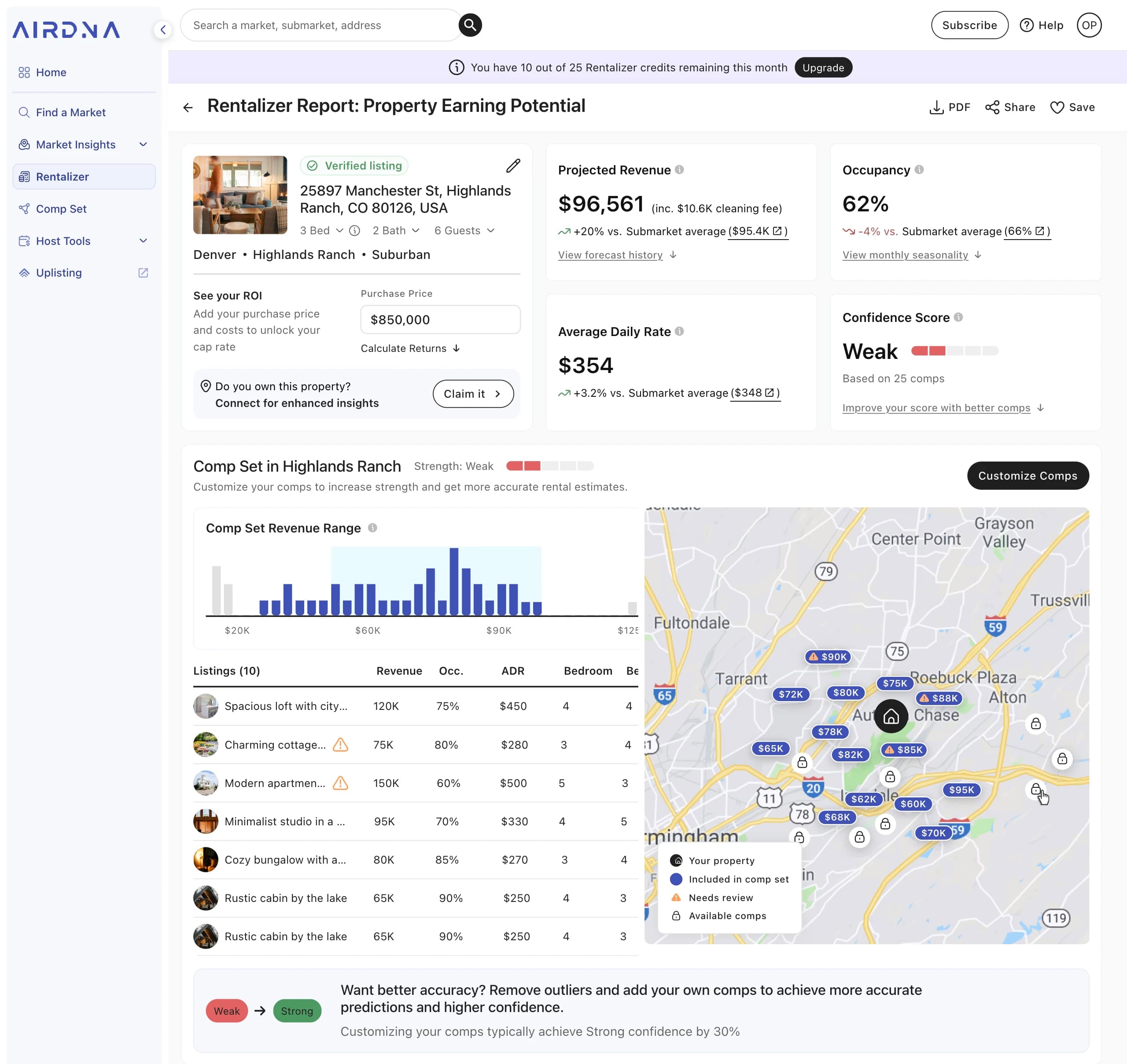
Task: Click the property photo thumbnail
Action: (240, 195)
